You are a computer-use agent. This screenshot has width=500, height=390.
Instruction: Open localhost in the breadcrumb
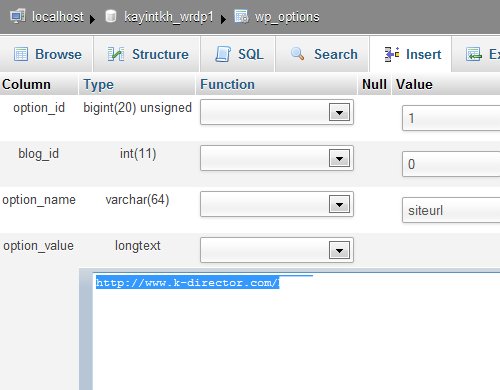[x=58, y=17]
